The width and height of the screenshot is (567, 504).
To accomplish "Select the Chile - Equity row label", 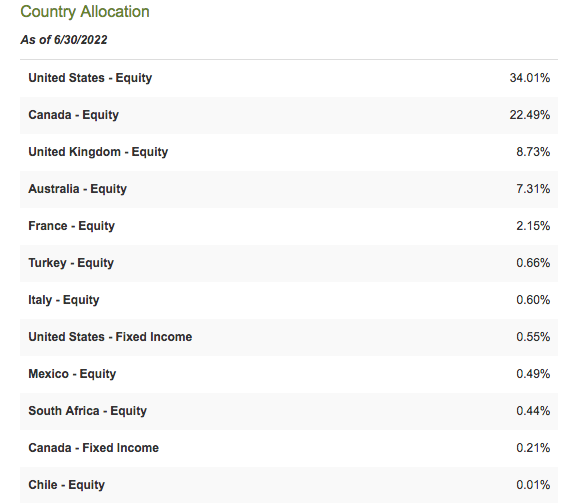I will coord(67,485).
